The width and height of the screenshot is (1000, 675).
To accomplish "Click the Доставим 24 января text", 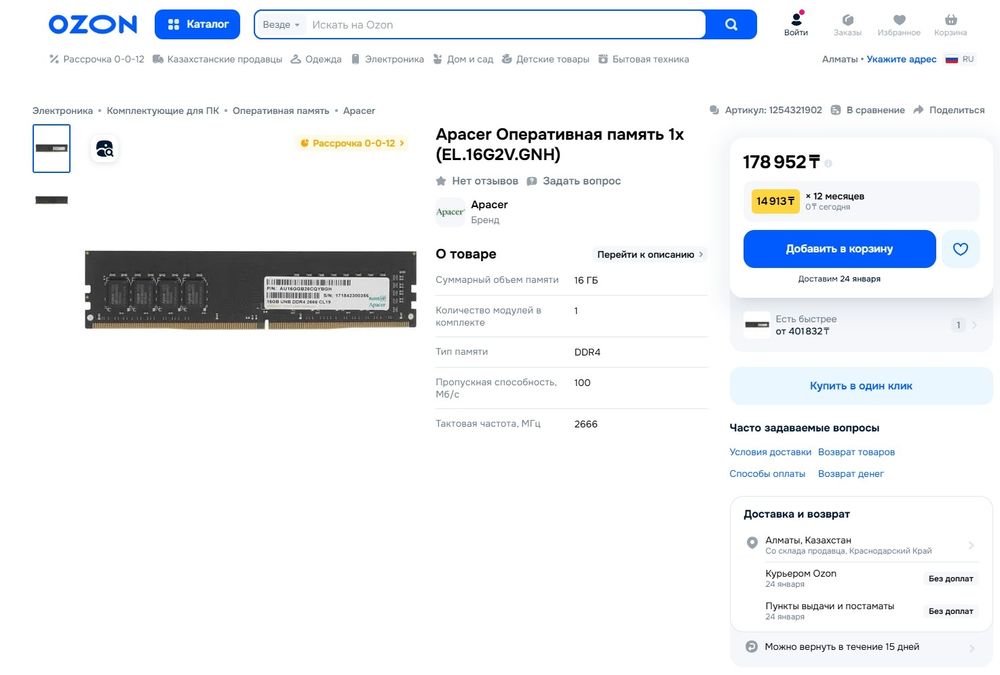I will pyautogui.click(x=839, y=279).
